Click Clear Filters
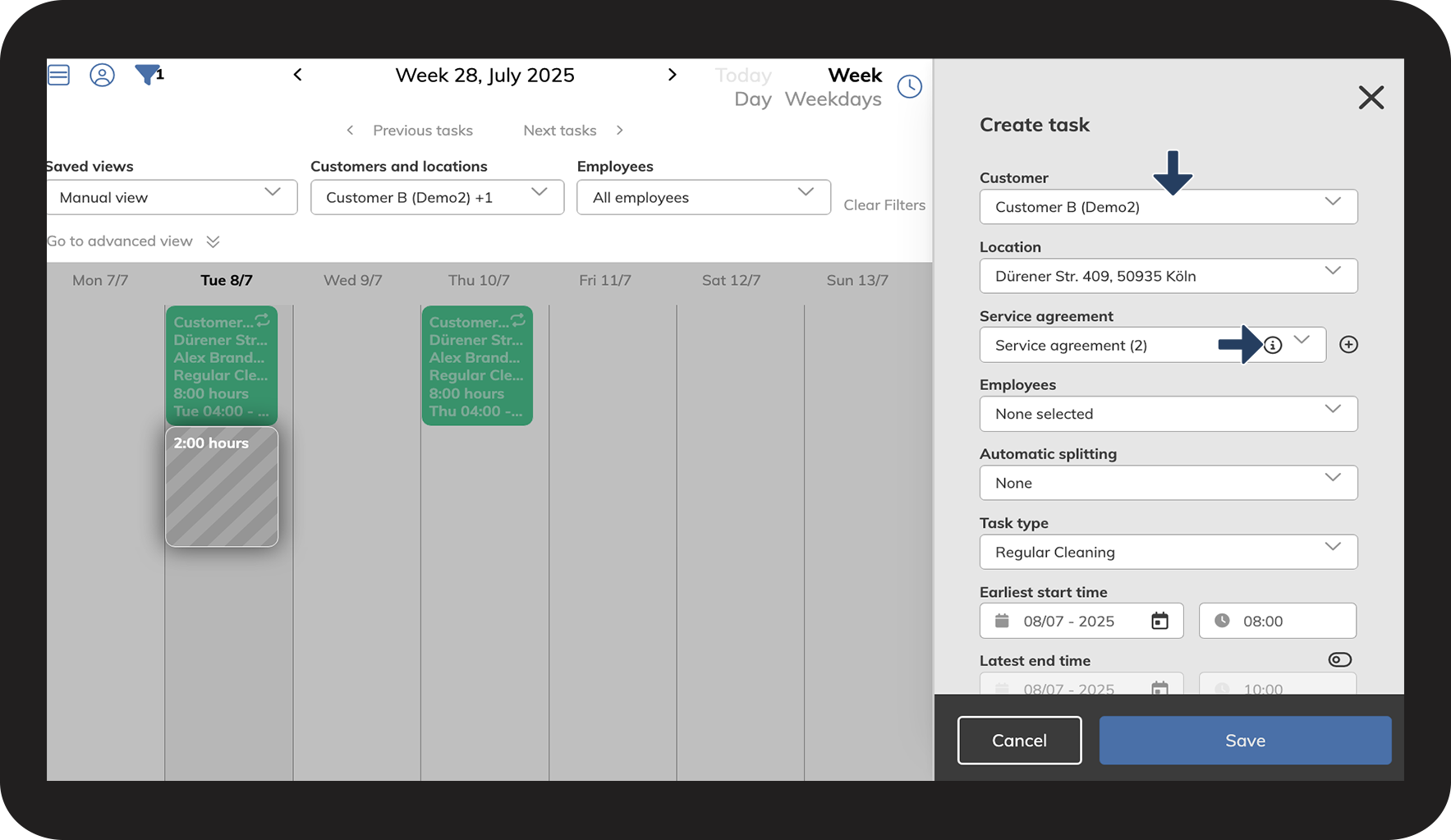 [x=884, y=205]
